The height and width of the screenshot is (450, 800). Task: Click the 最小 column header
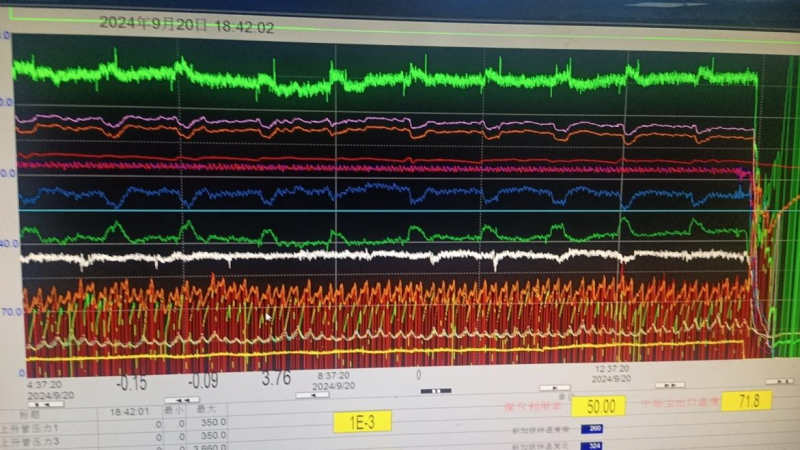coord(178,409)
